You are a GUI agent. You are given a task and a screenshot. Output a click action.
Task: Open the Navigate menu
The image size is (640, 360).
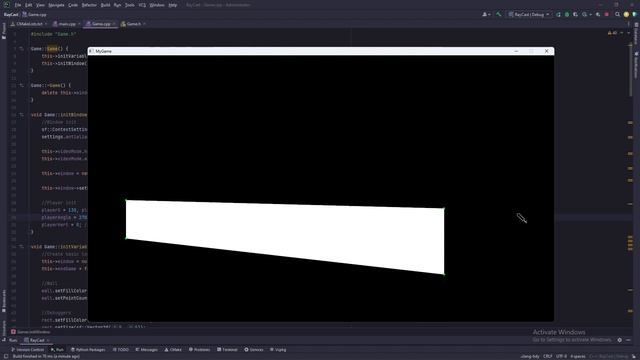click(x=56, y=5)
